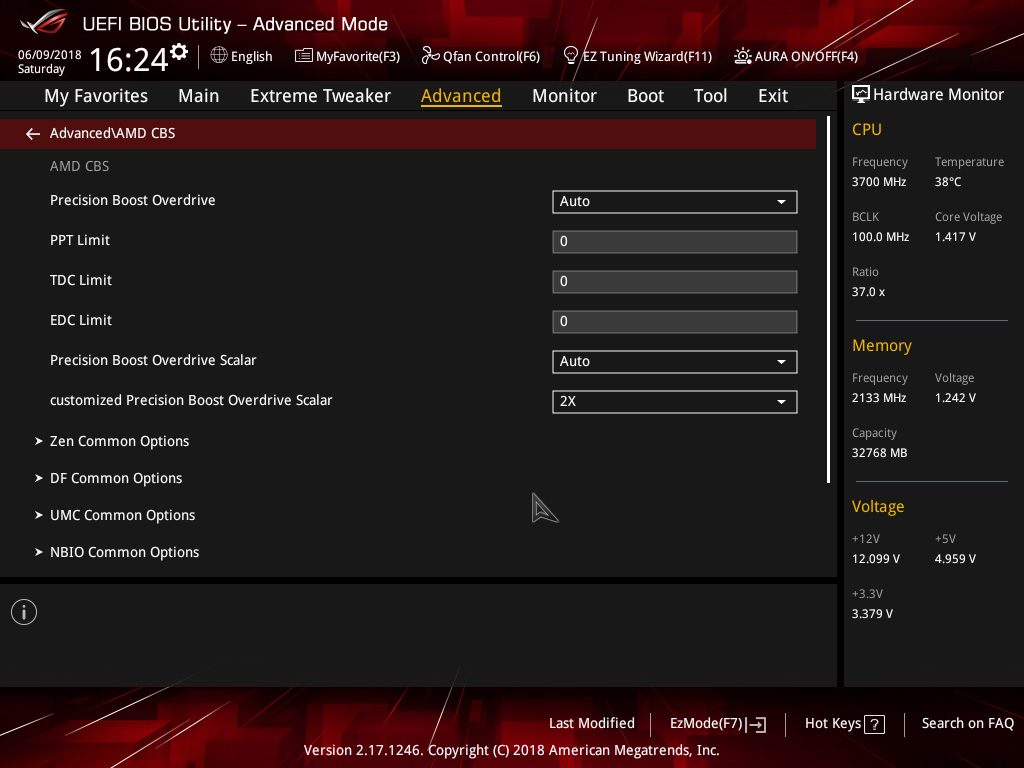The image size is (1024, 768).
Task: Click the settings list vertical scrollbar
Action: pos(828,300)
